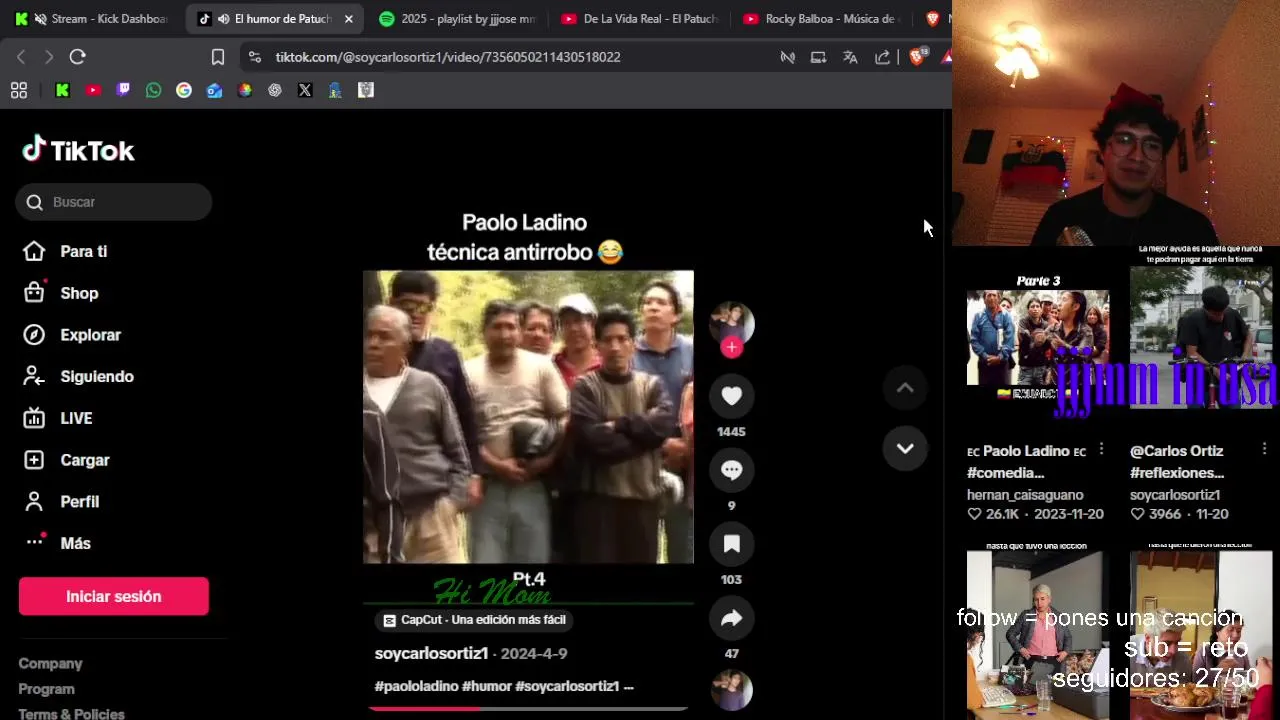Like the video with heart icon

coord(731,396)
